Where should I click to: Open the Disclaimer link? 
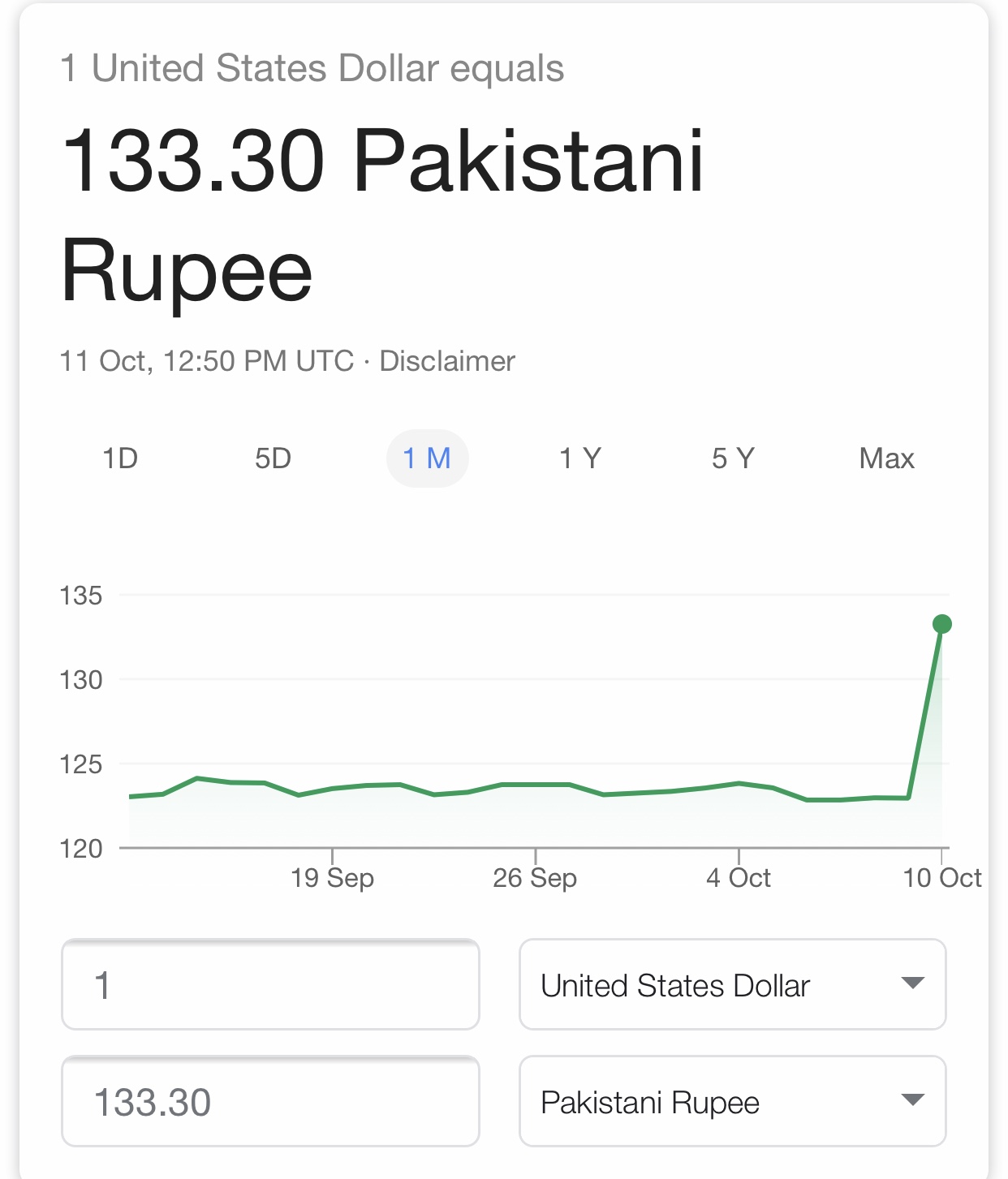point(447,361)
